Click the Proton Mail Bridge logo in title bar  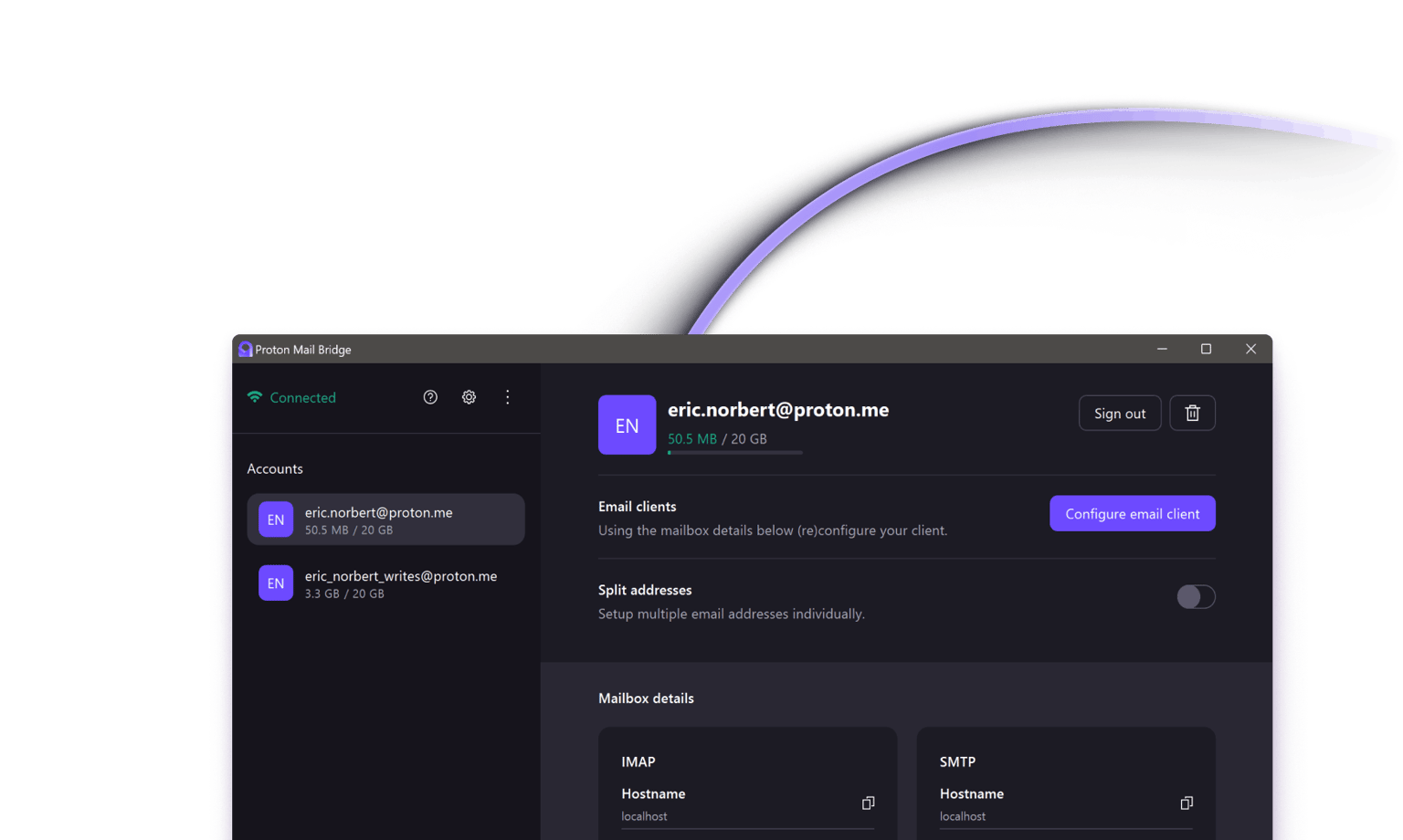[x=245, y=350]
